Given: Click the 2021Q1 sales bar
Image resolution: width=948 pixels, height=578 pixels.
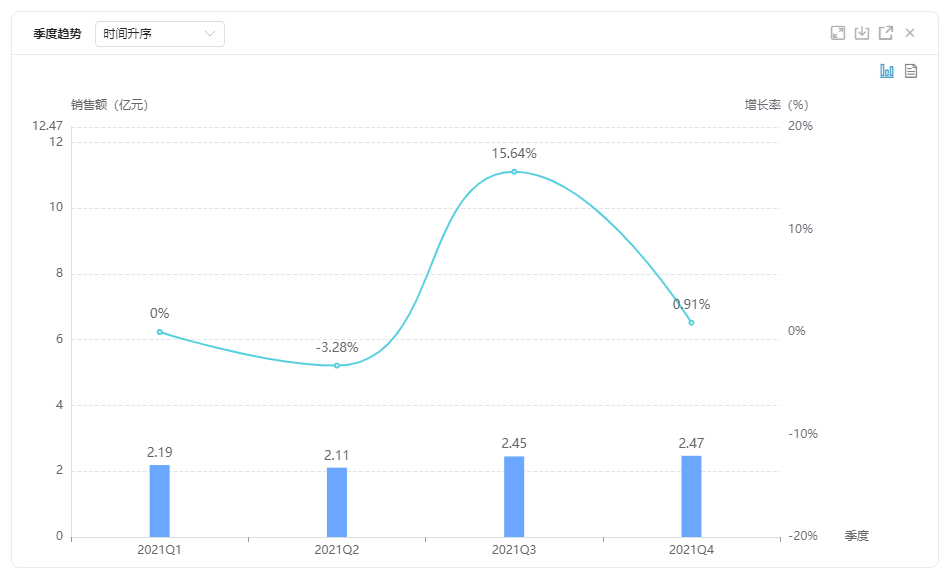Looking at the screenshot, I should [160, 501].
